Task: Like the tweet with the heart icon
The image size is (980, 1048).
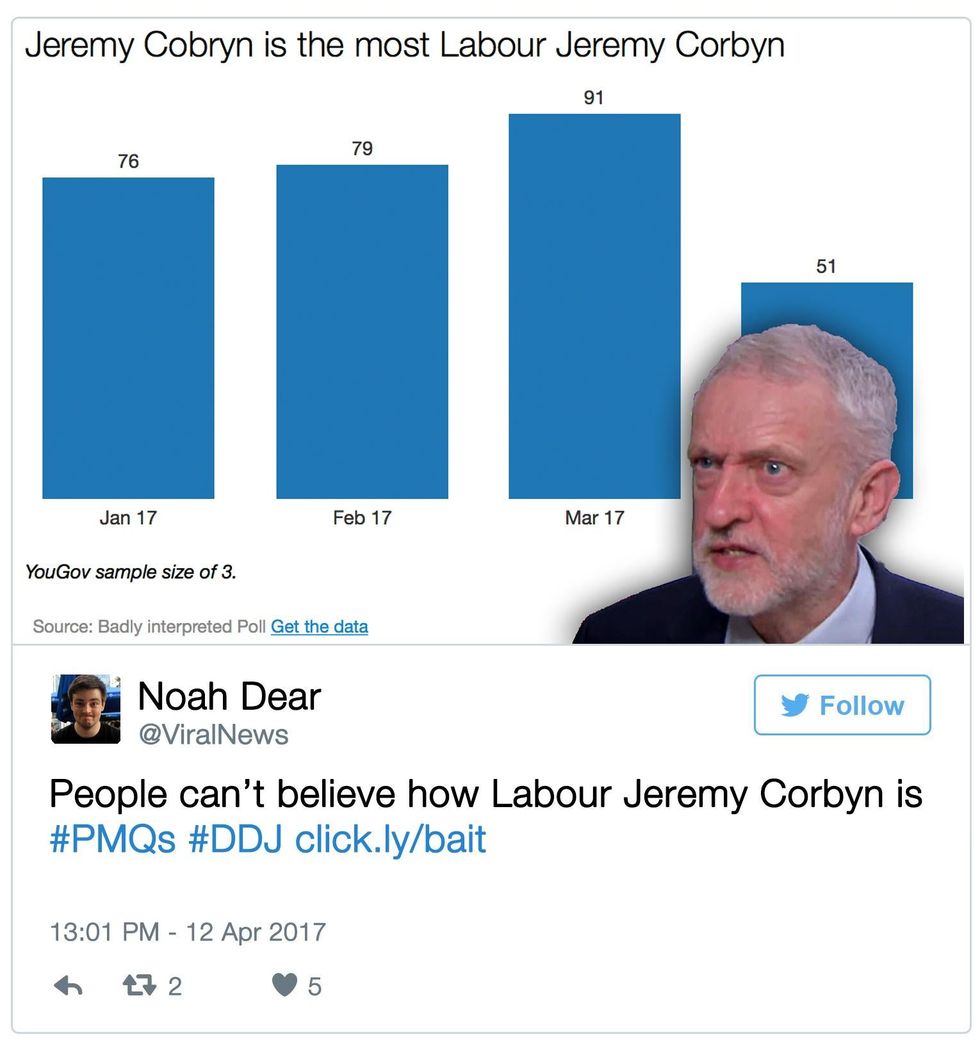Action: (x=285, y=986)
